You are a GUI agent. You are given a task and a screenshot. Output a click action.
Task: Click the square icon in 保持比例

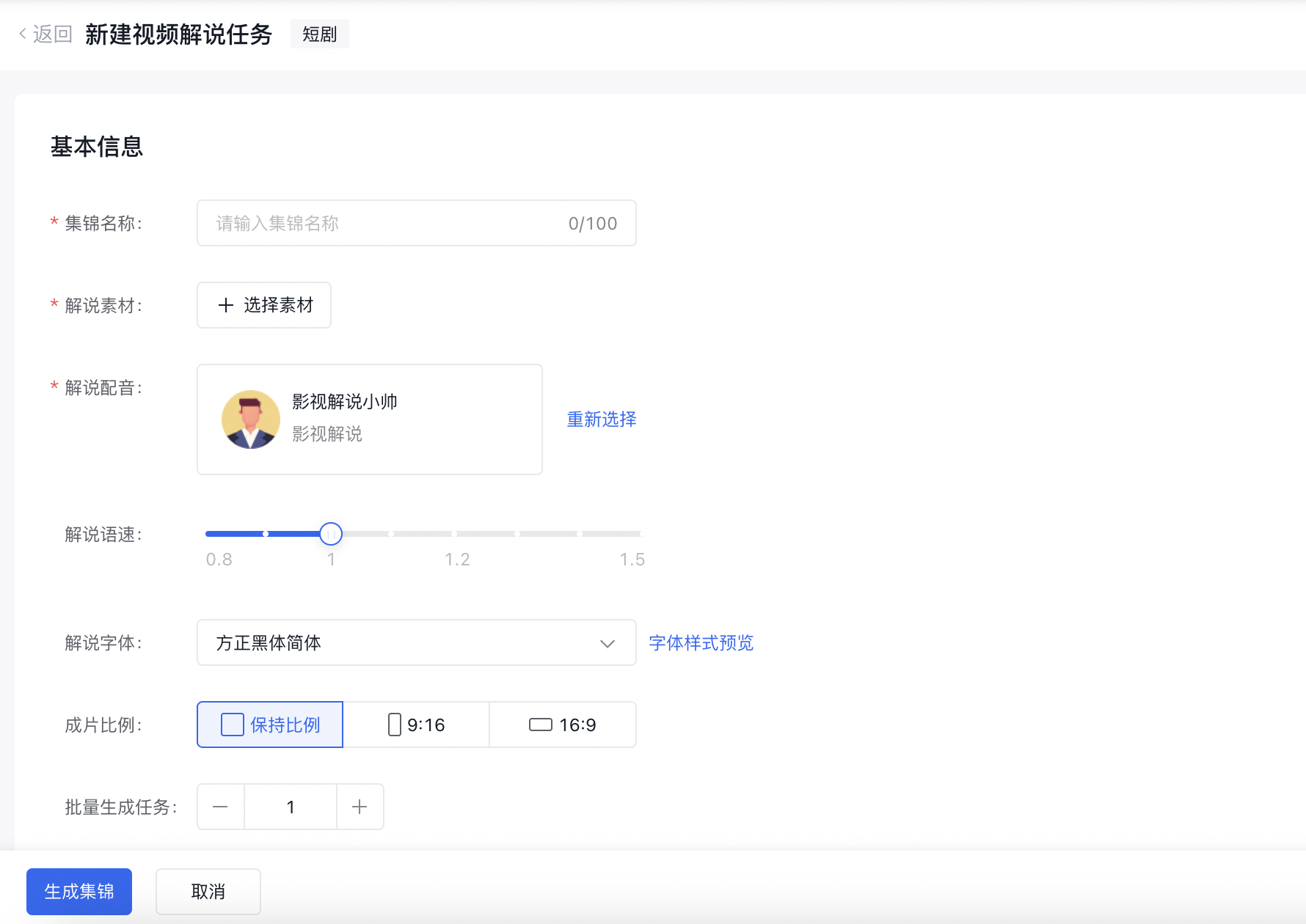click(x=233, y=725)
